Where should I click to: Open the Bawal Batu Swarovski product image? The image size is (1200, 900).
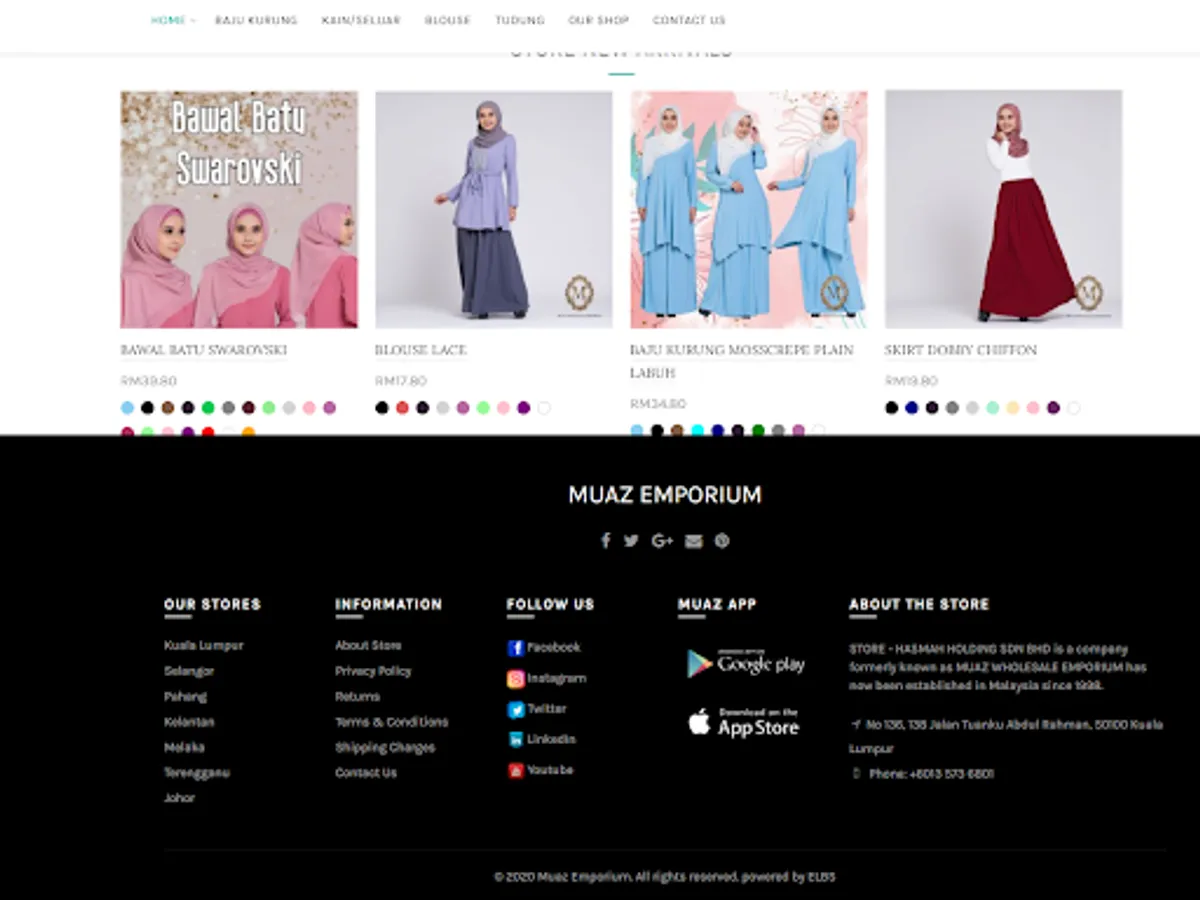coord(239,210)
